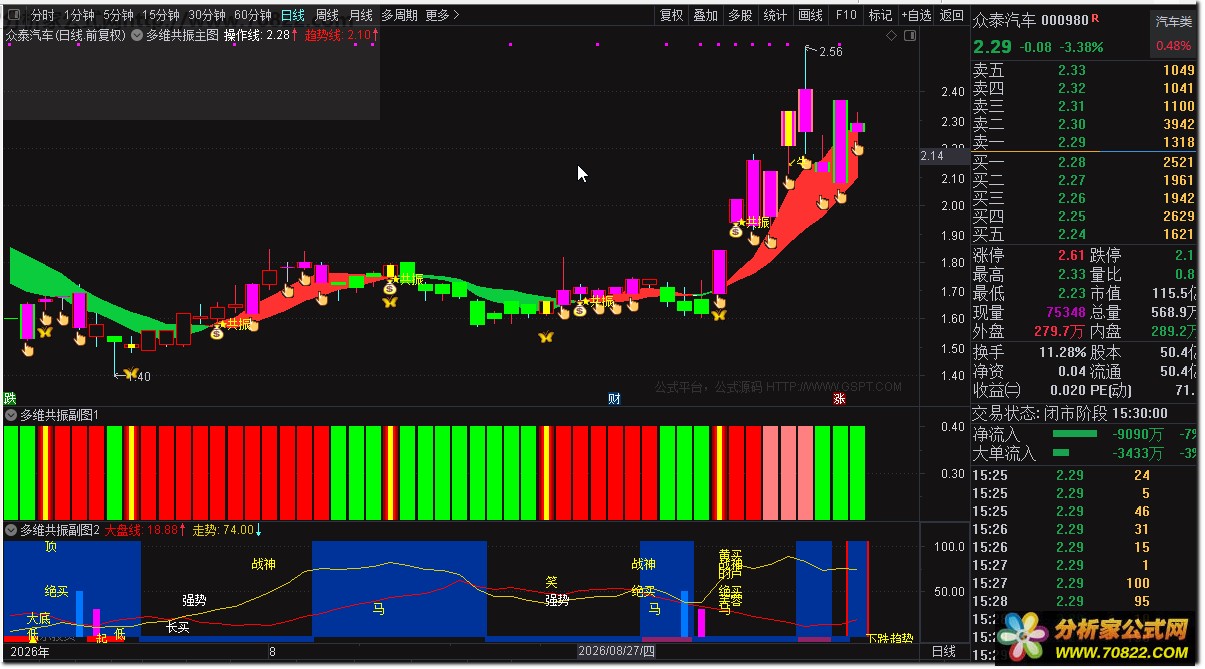Viewport: 1205px width, 669px height.
Task: Click the money bag 共振 signal near 1.90
Action: (x=735, y=231)
